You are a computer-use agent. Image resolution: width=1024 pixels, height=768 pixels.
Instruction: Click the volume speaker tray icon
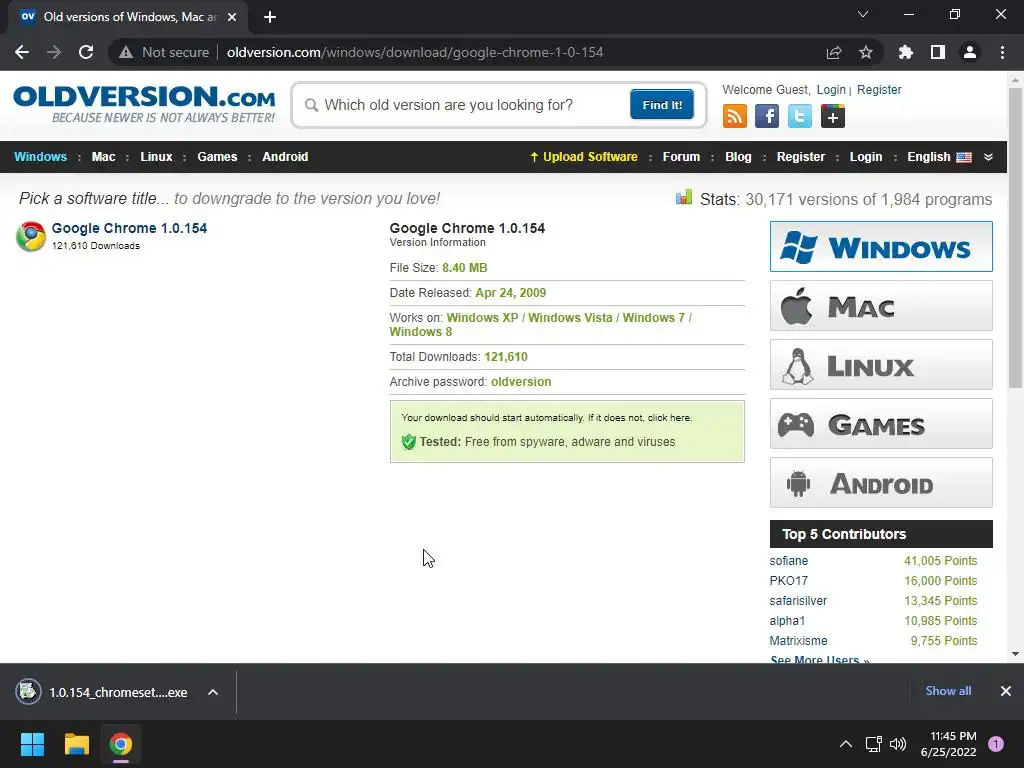coord(898,744)
